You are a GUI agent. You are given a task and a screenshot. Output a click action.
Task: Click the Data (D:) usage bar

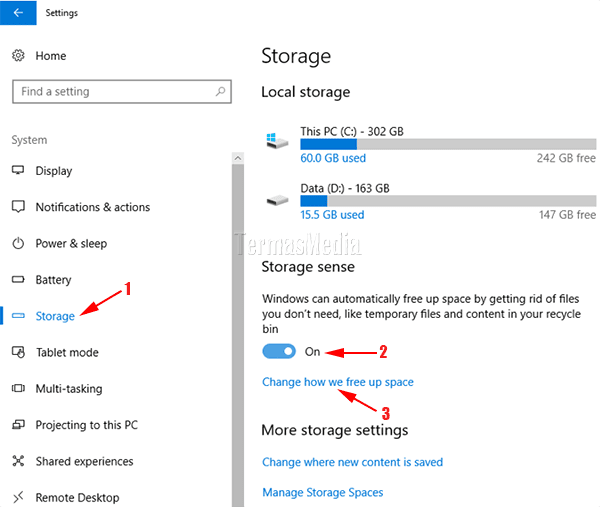448,201
